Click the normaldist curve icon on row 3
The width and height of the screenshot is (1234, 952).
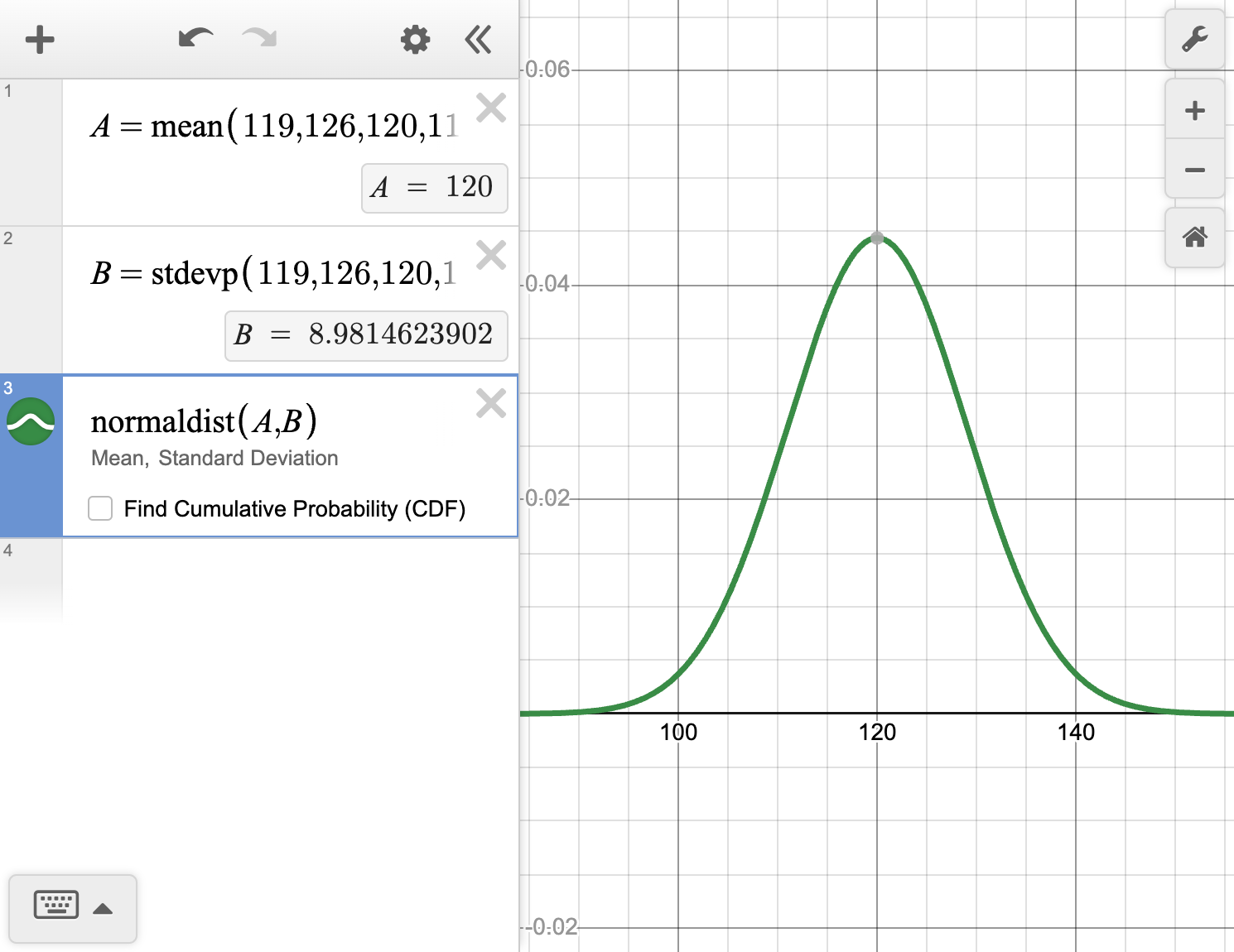point(31,422)
